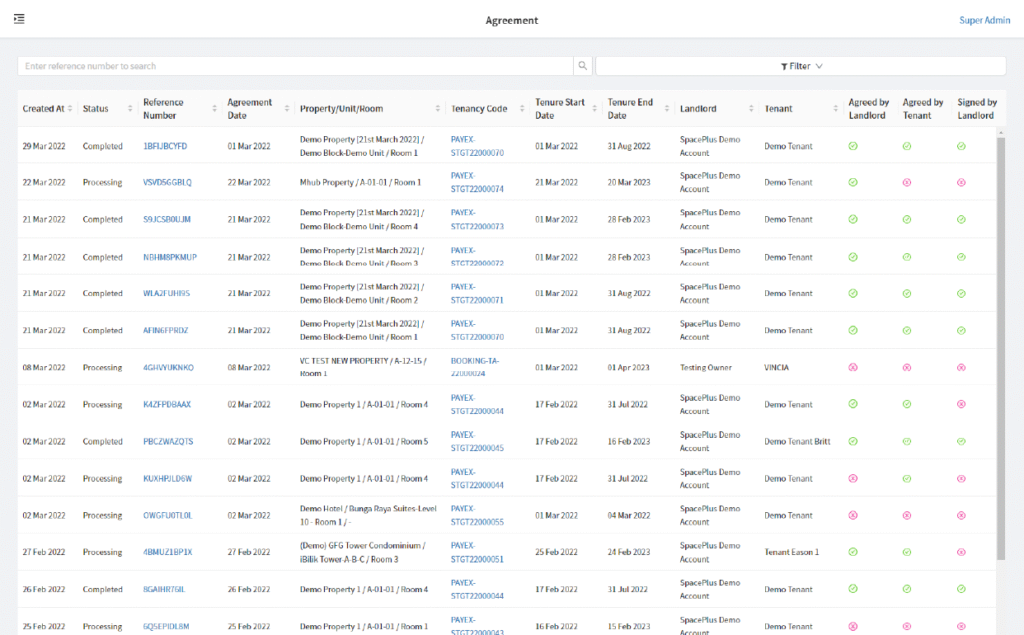
Task: Click the reference number search field
Action: (295, 66)
